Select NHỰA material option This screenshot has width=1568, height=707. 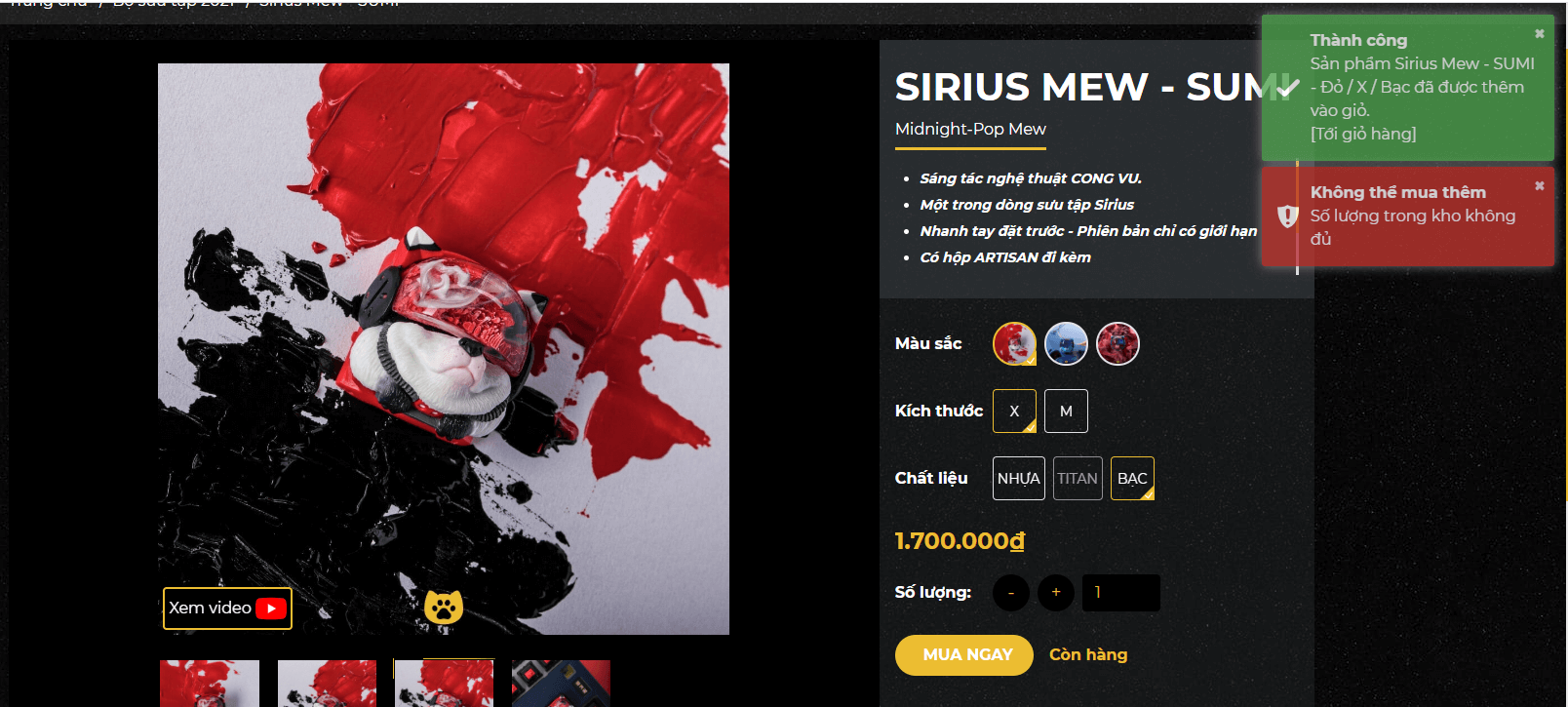(x=1019, y=479)
